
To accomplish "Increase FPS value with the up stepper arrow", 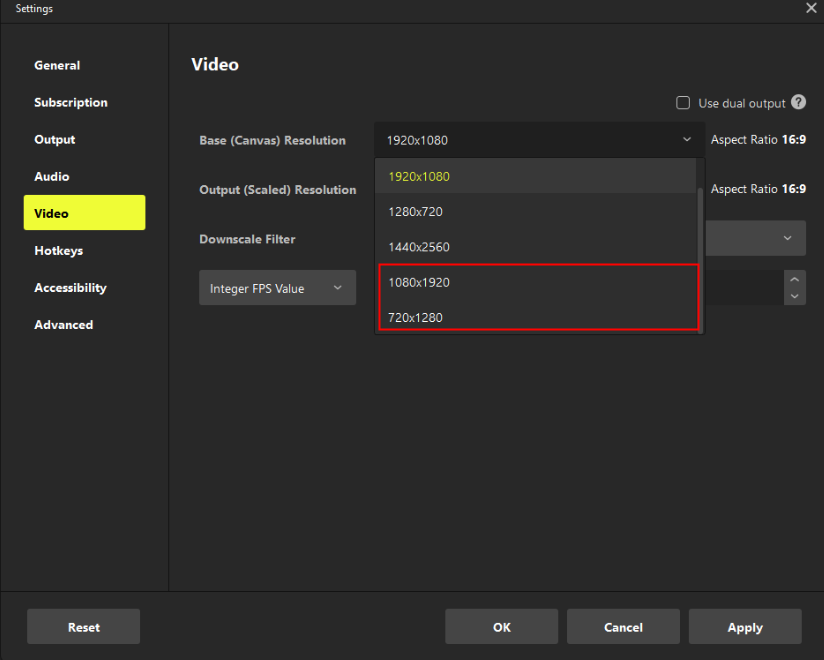I will point(794,280).
